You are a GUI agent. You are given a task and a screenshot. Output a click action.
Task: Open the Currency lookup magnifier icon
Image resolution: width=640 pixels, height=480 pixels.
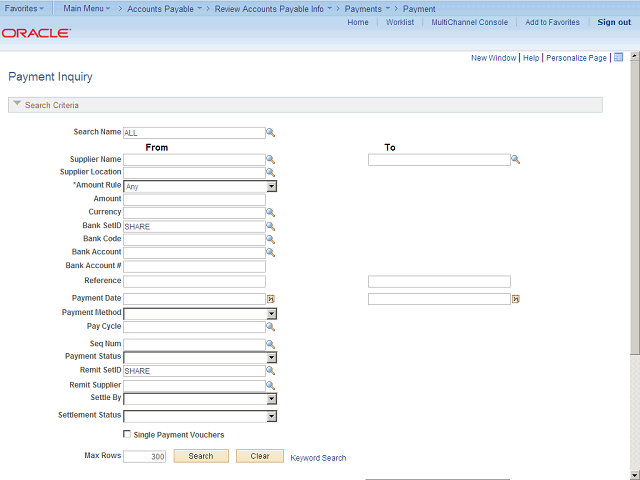270,213
